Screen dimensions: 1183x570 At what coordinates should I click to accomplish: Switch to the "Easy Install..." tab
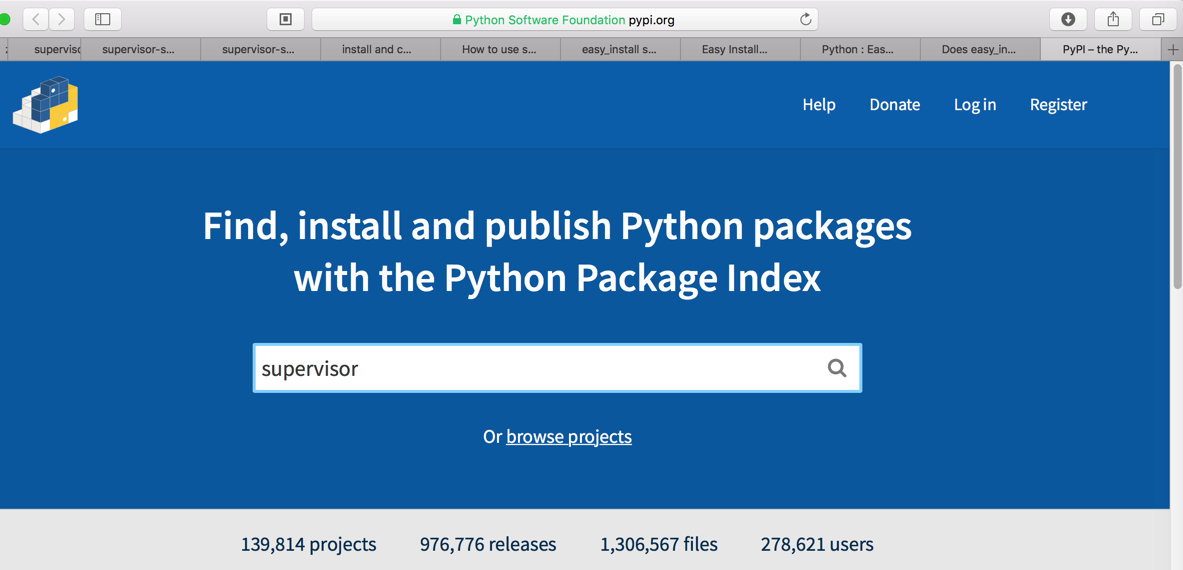click(735, 49)
